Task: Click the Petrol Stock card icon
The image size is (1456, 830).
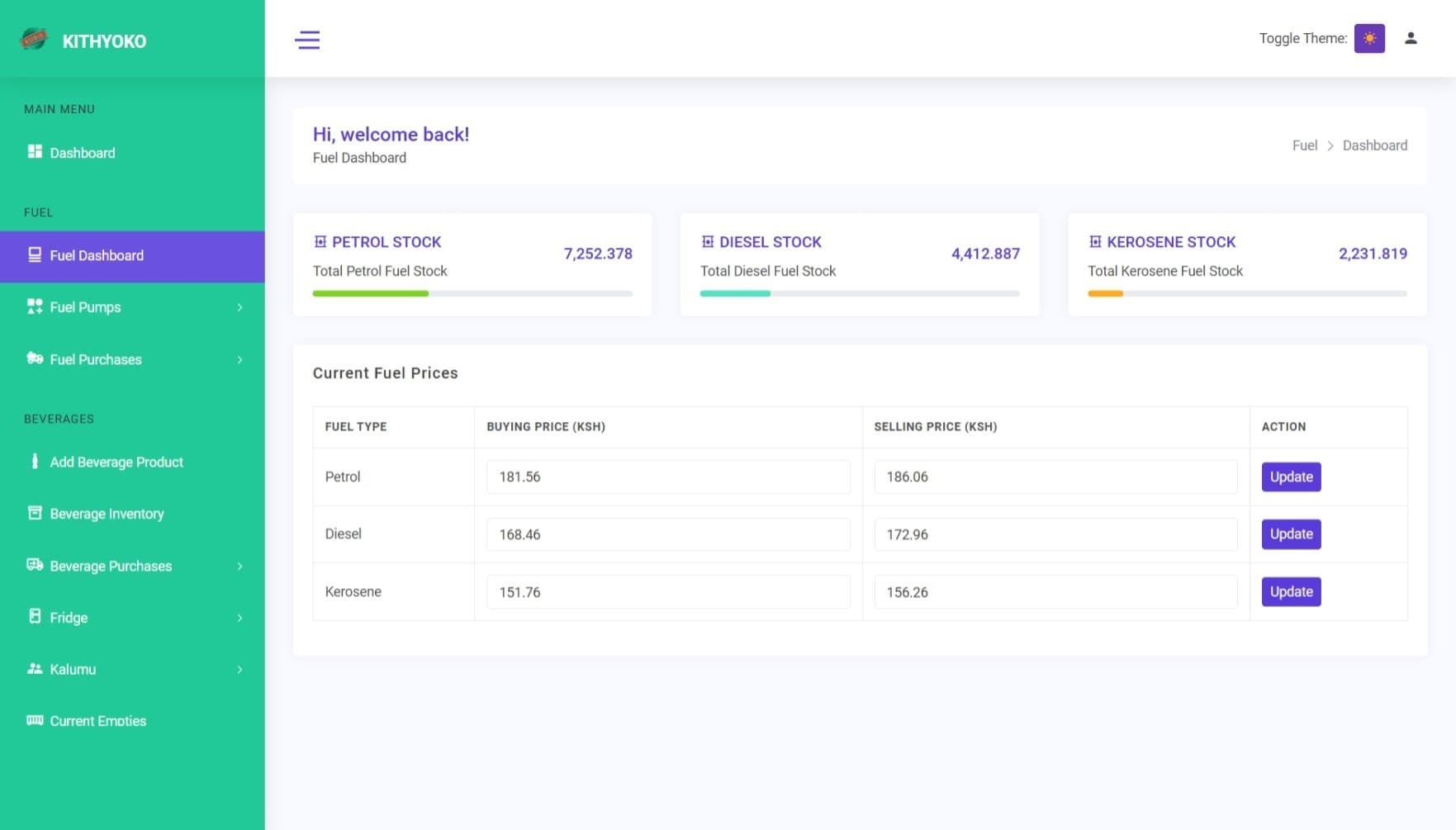Action: click(x=320, y=242)
